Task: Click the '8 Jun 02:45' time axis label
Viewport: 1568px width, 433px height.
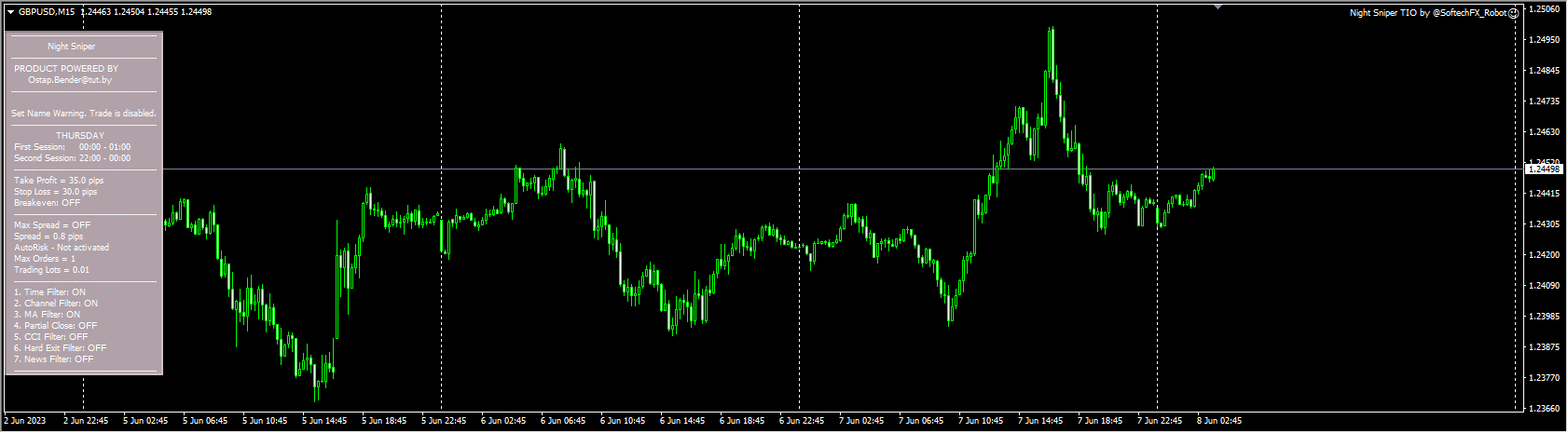Action: pyautogui.click(x=1219, y=421)
